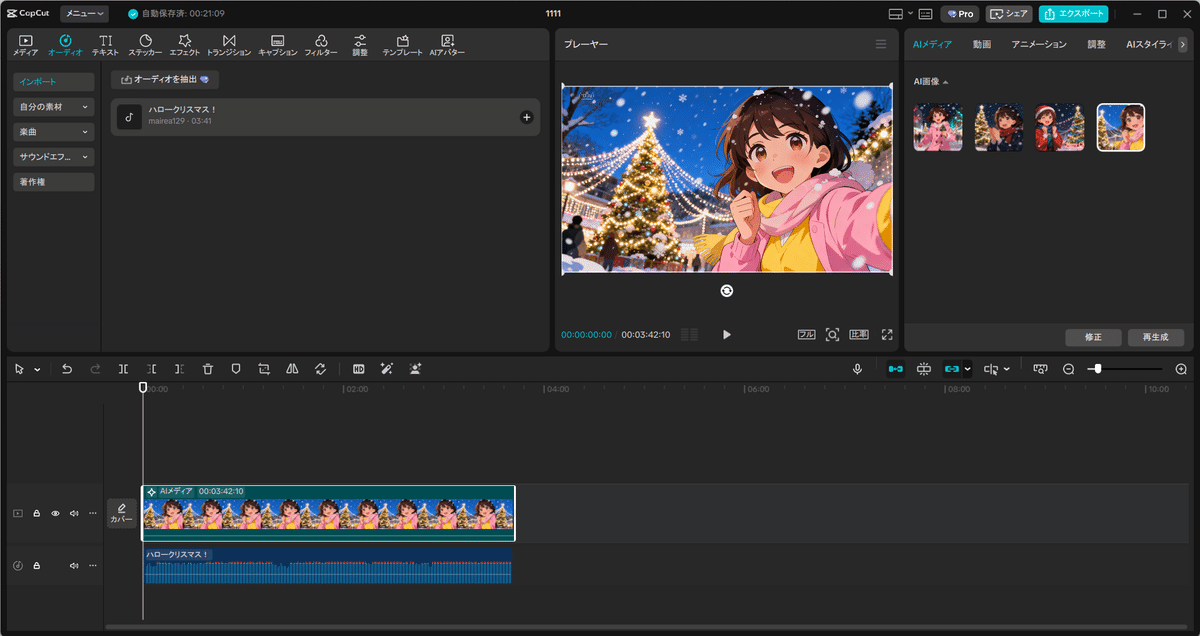Click the 修正 button
Image resolution: width=1200 pixels, height=636 pixels.
click(x=1093, y=337)
